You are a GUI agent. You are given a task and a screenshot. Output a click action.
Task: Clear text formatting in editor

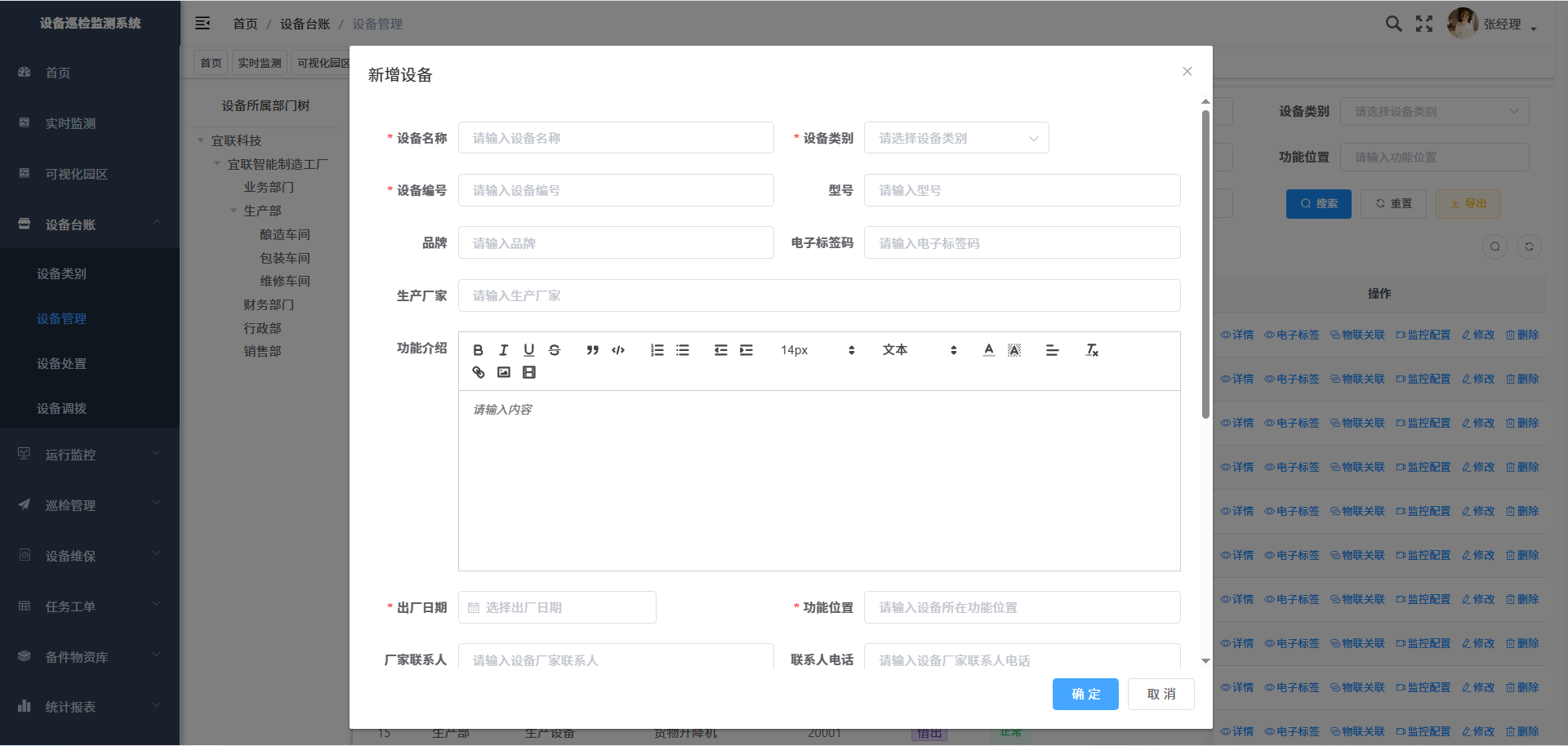coord(1092,350)
